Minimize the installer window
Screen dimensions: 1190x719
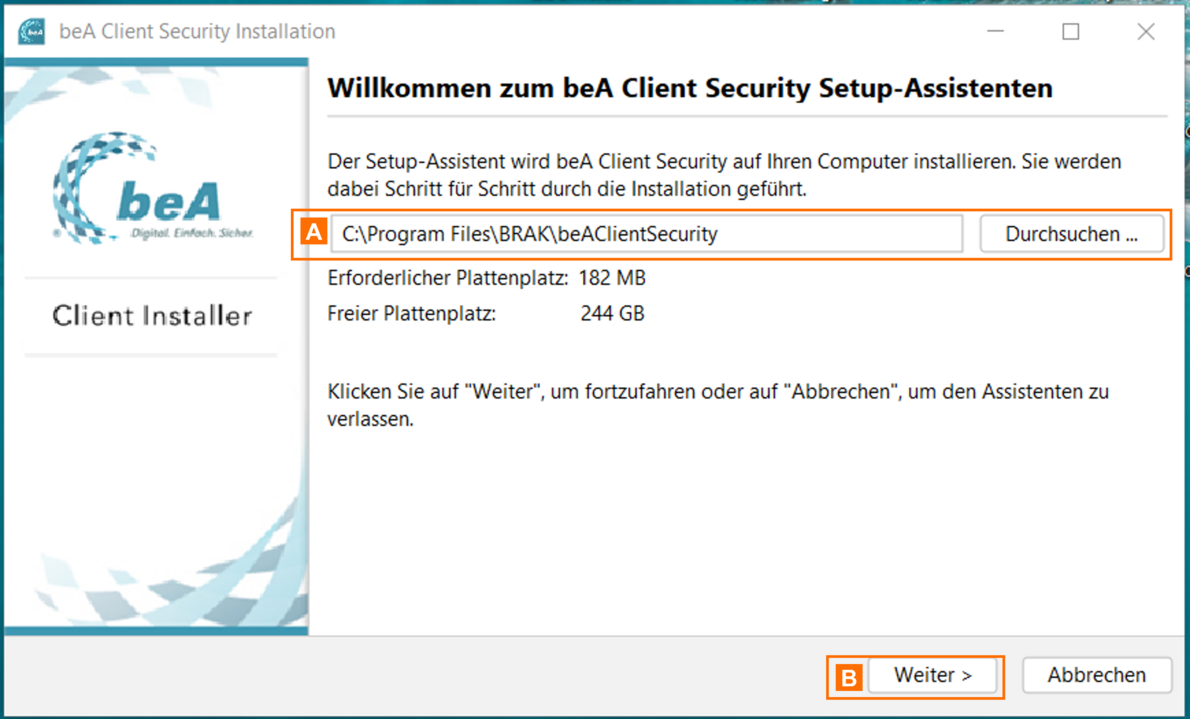pos(995,31)
